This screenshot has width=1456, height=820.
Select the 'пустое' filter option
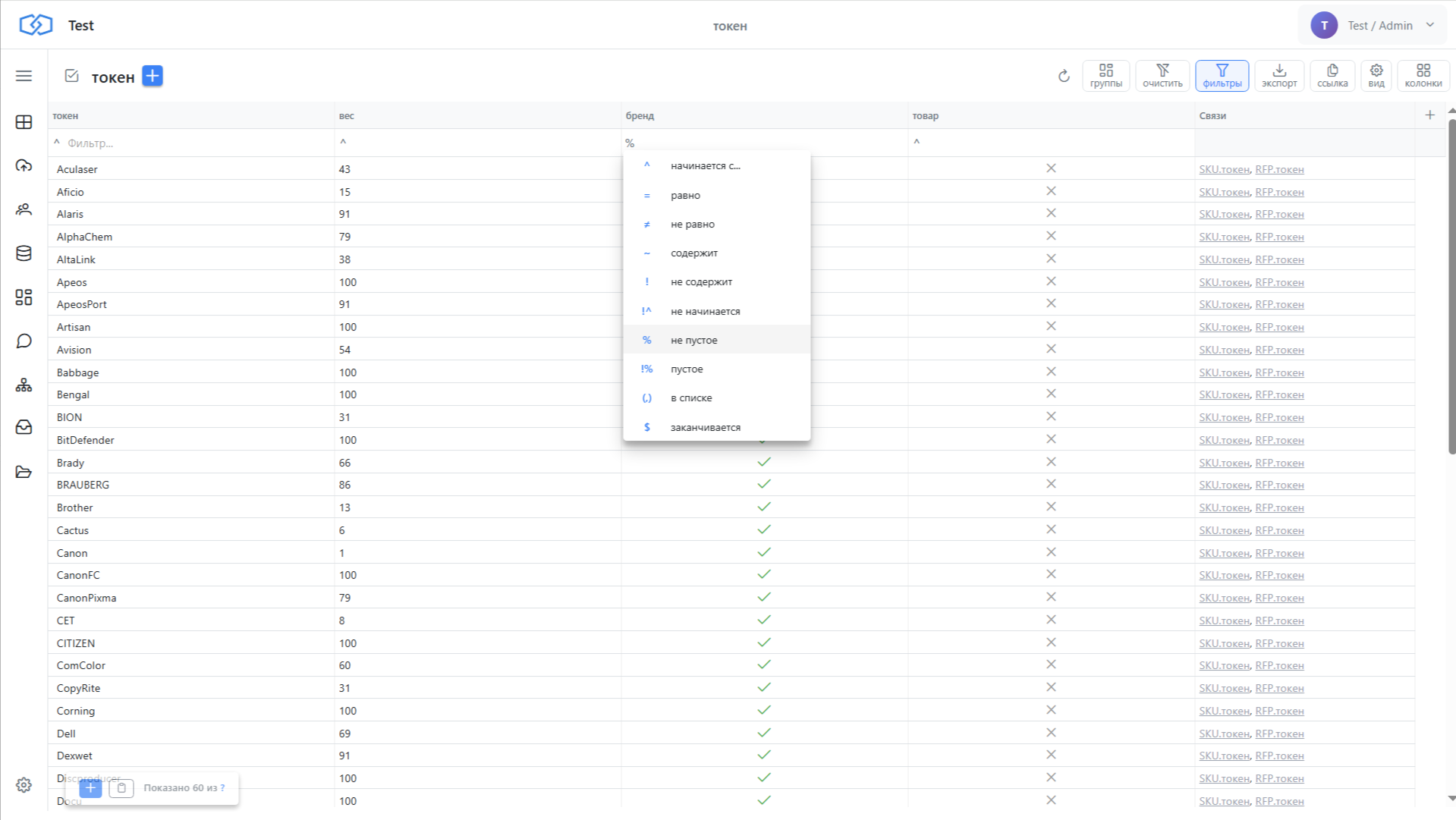[x=716, y=369]
